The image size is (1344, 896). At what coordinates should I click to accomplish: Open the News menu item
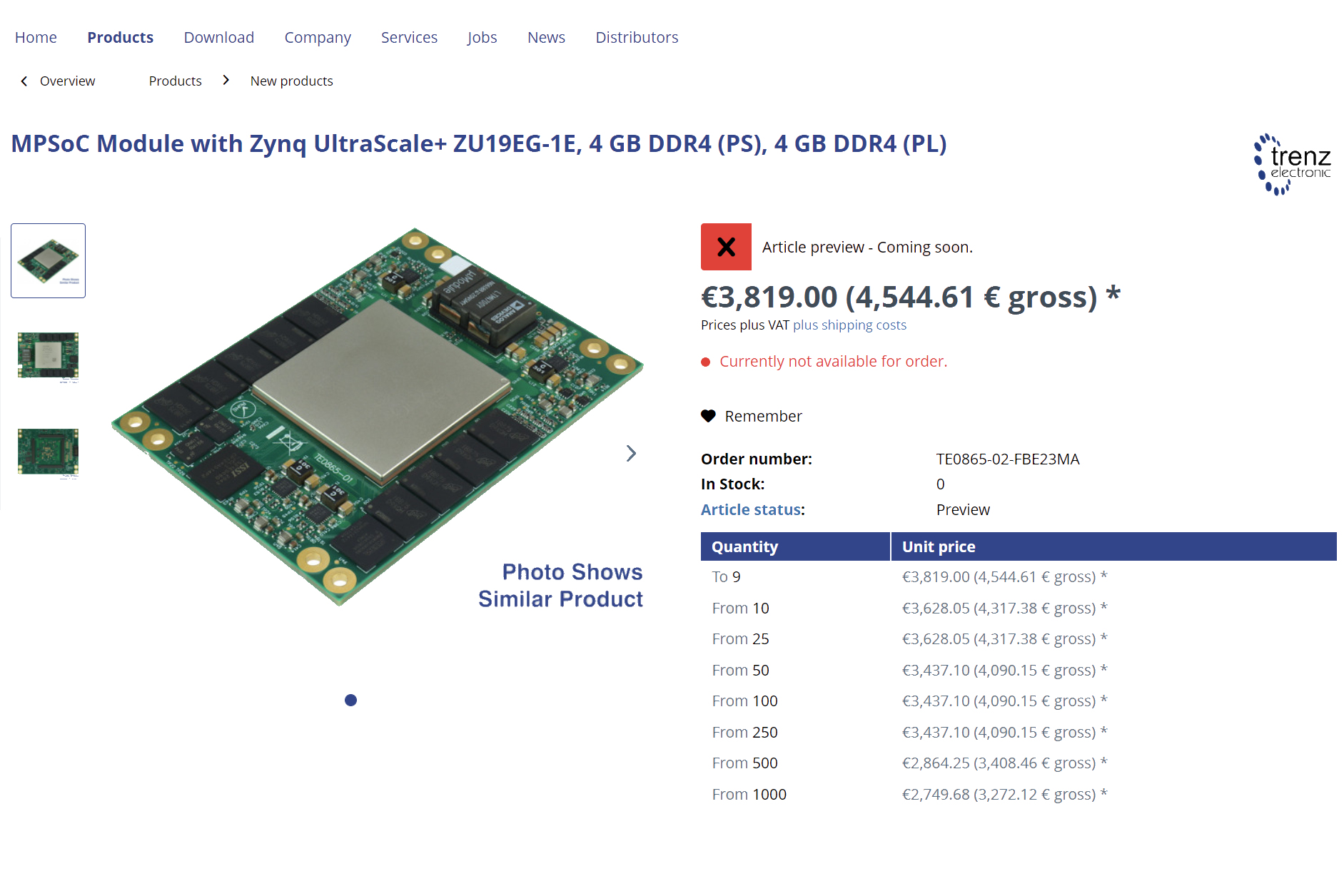[546, 37]
